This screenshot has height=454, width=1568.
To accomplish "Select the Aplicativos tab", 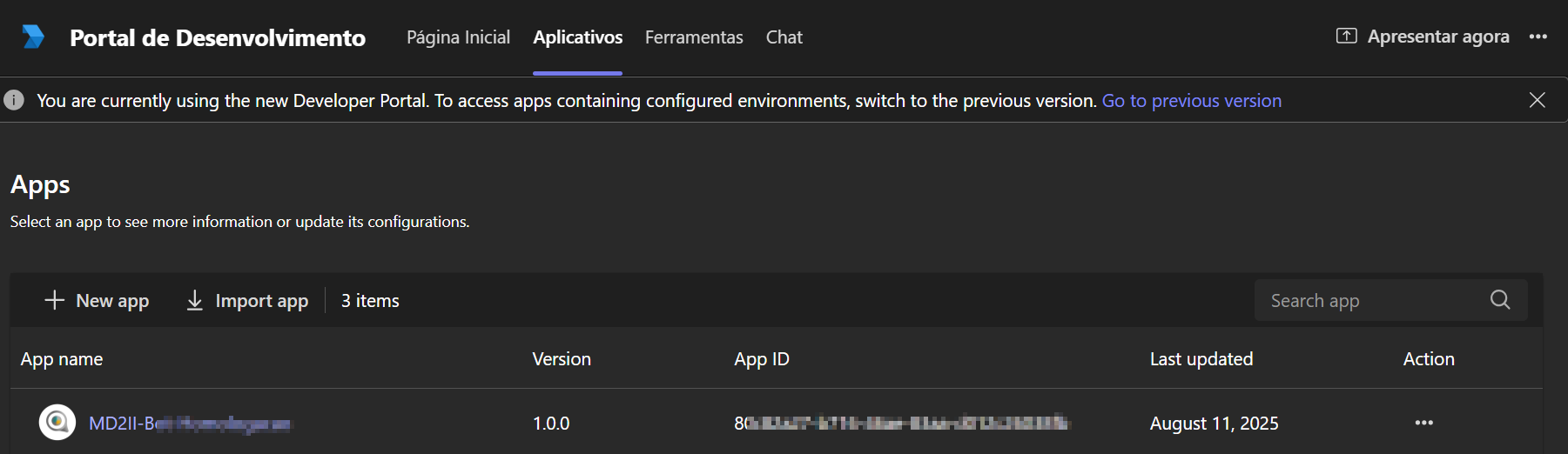I will [x=577, y=37].
